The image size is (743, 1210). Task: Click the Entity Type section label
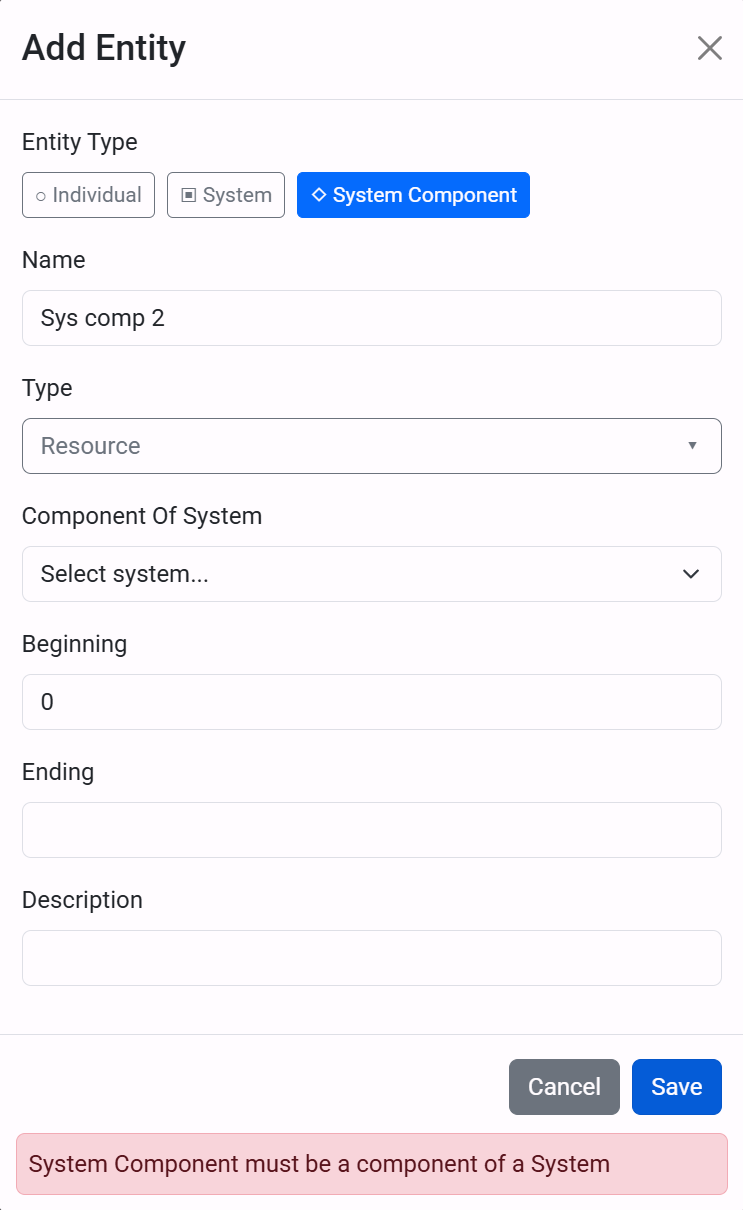(79, 142)
